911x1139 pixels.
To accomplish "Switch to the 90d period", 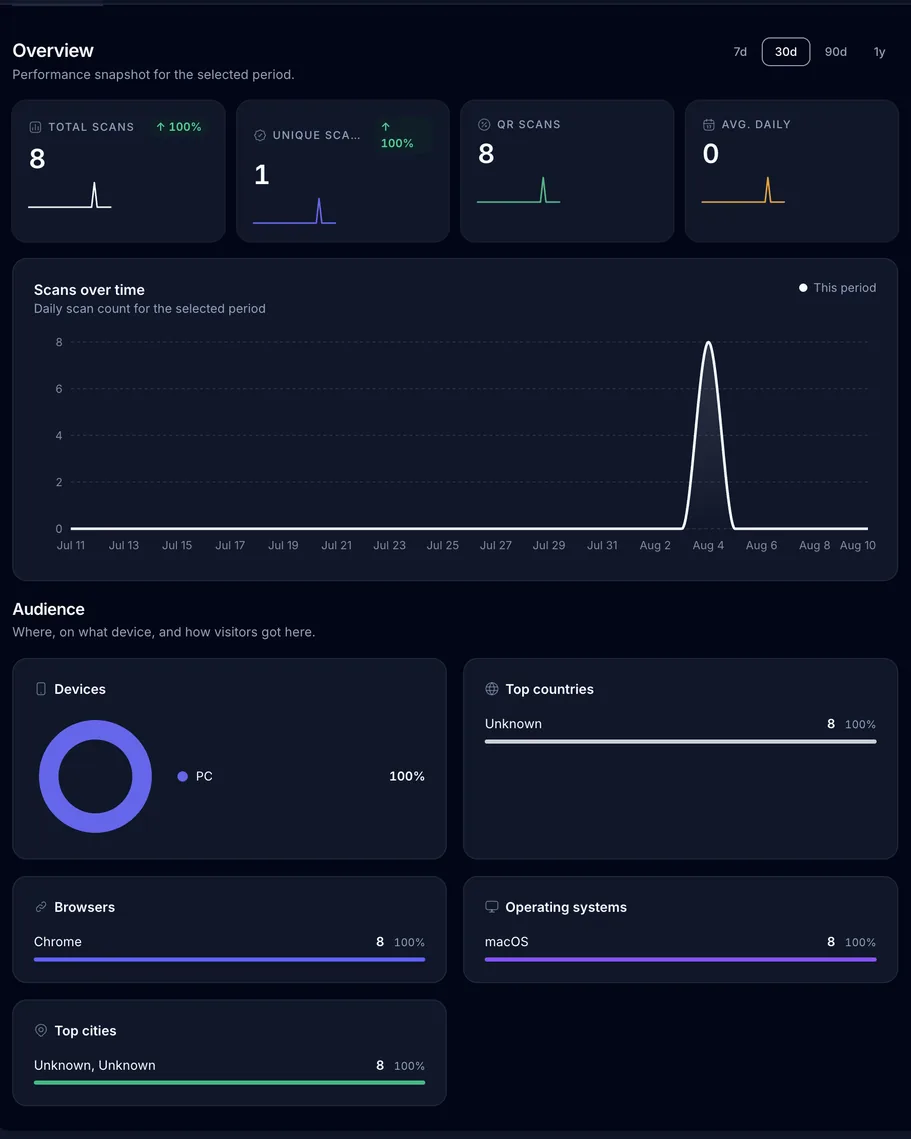I will click(x=835, y=52).
